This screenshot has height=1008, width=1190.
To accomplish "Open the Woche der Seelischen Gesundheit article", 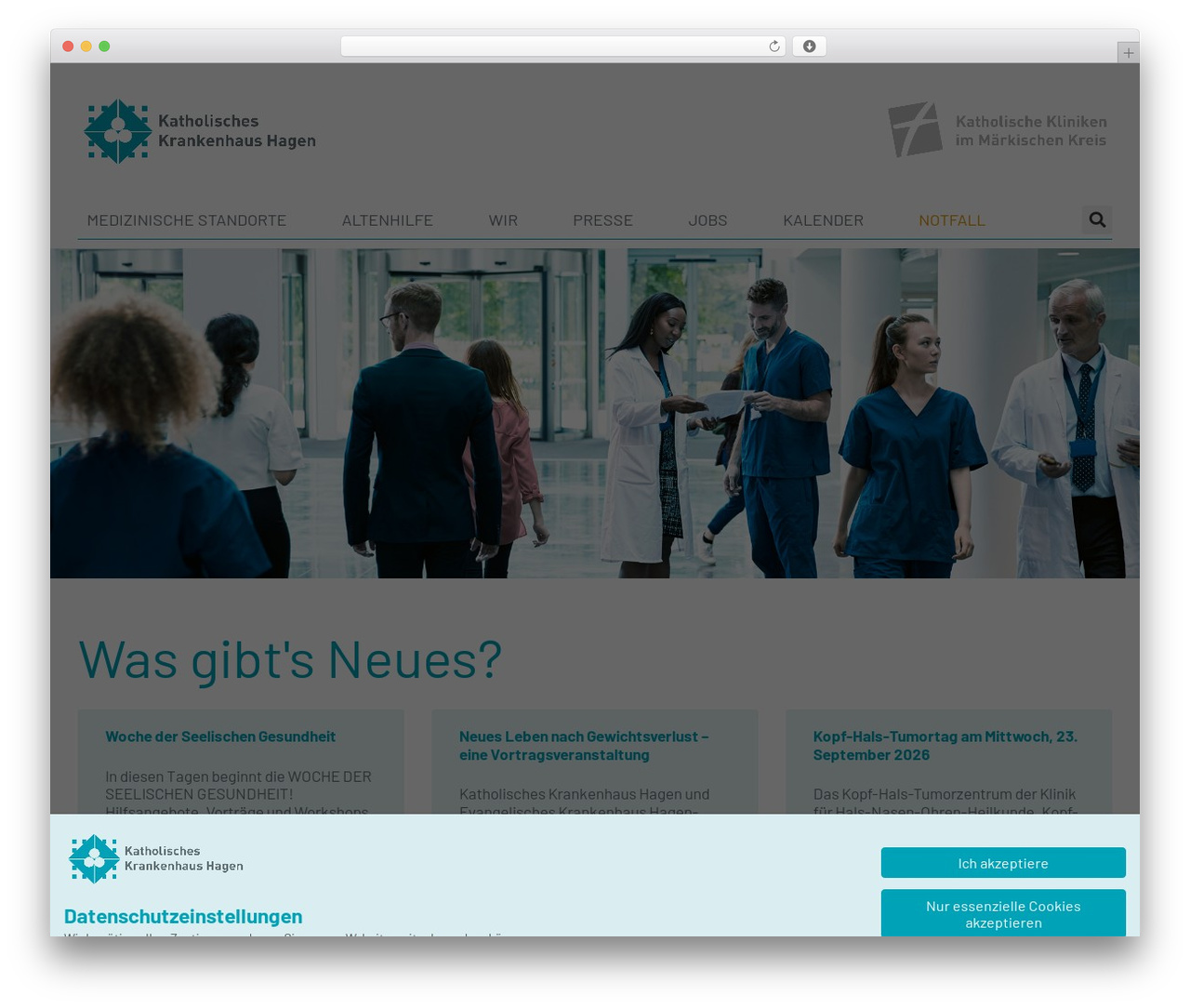I will click(220, 736).
